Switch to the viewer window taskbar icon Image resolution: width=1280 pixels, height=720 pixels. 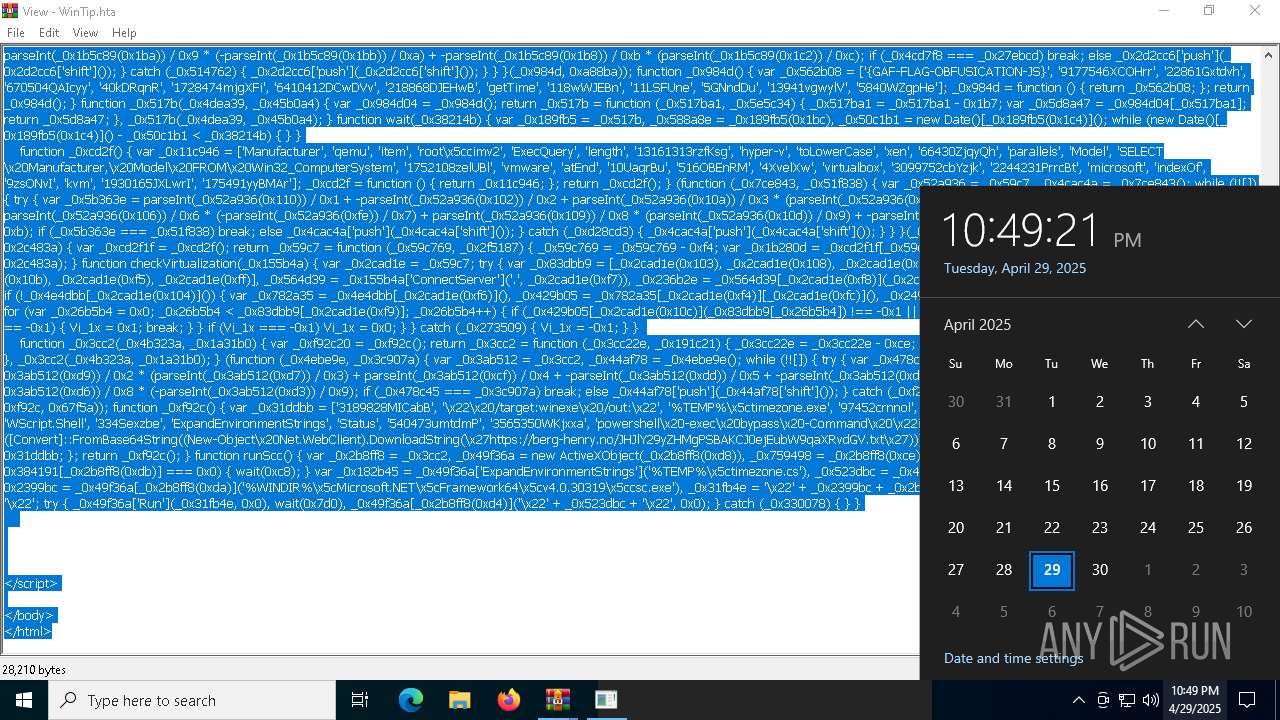(x=606, y=700)
